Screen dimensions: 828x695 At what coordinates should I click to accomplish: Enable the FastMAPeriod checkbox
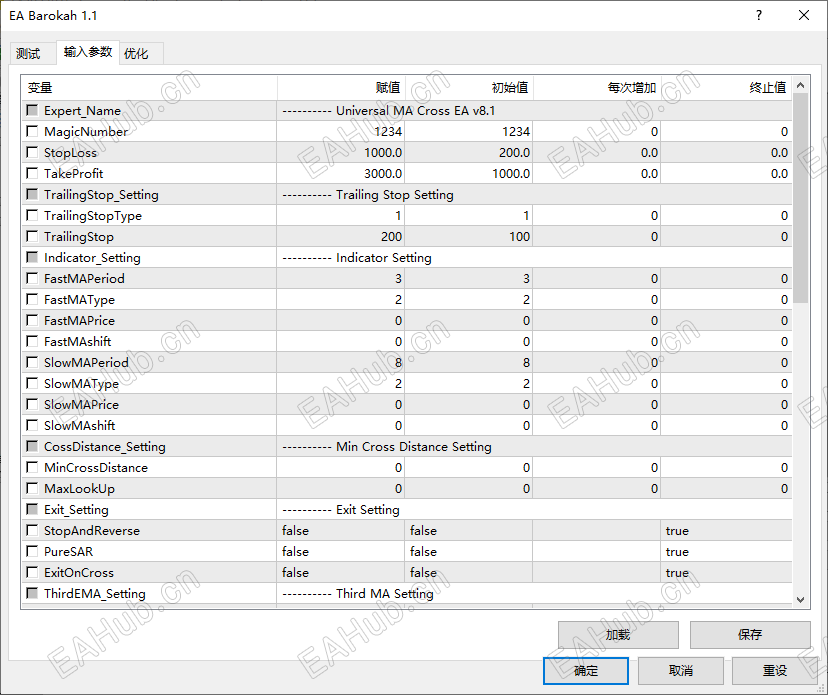pos(32,278)
